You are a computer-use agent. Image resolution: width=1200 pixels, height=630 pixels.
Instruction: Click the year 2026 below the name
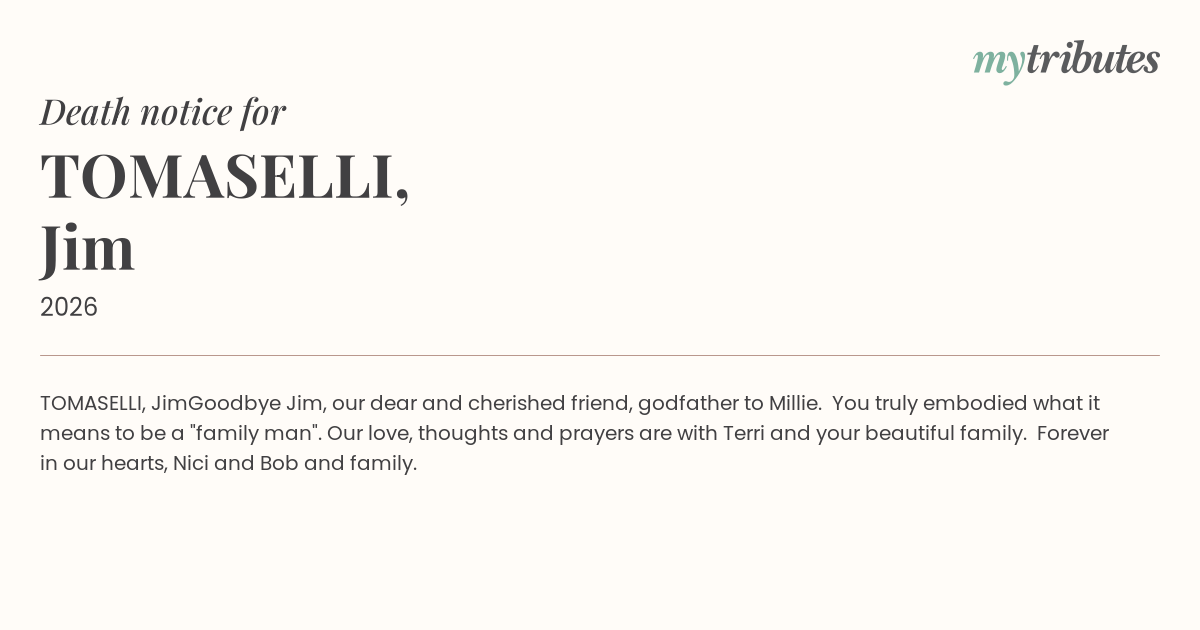click(69, 307)
